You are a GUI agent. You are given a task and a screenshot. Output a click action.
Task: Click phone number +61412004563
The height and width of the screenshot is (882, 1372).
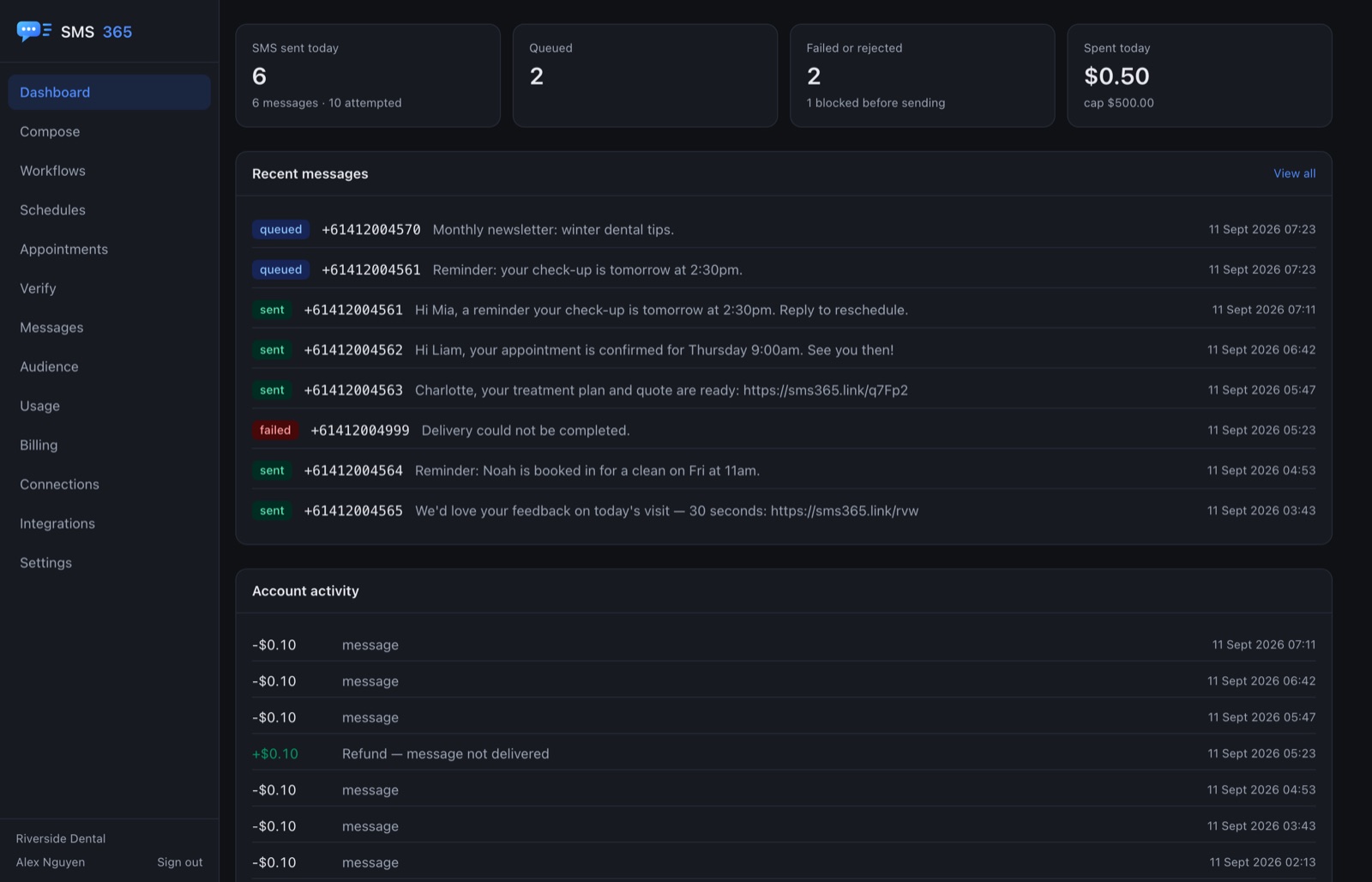[353, 390]
